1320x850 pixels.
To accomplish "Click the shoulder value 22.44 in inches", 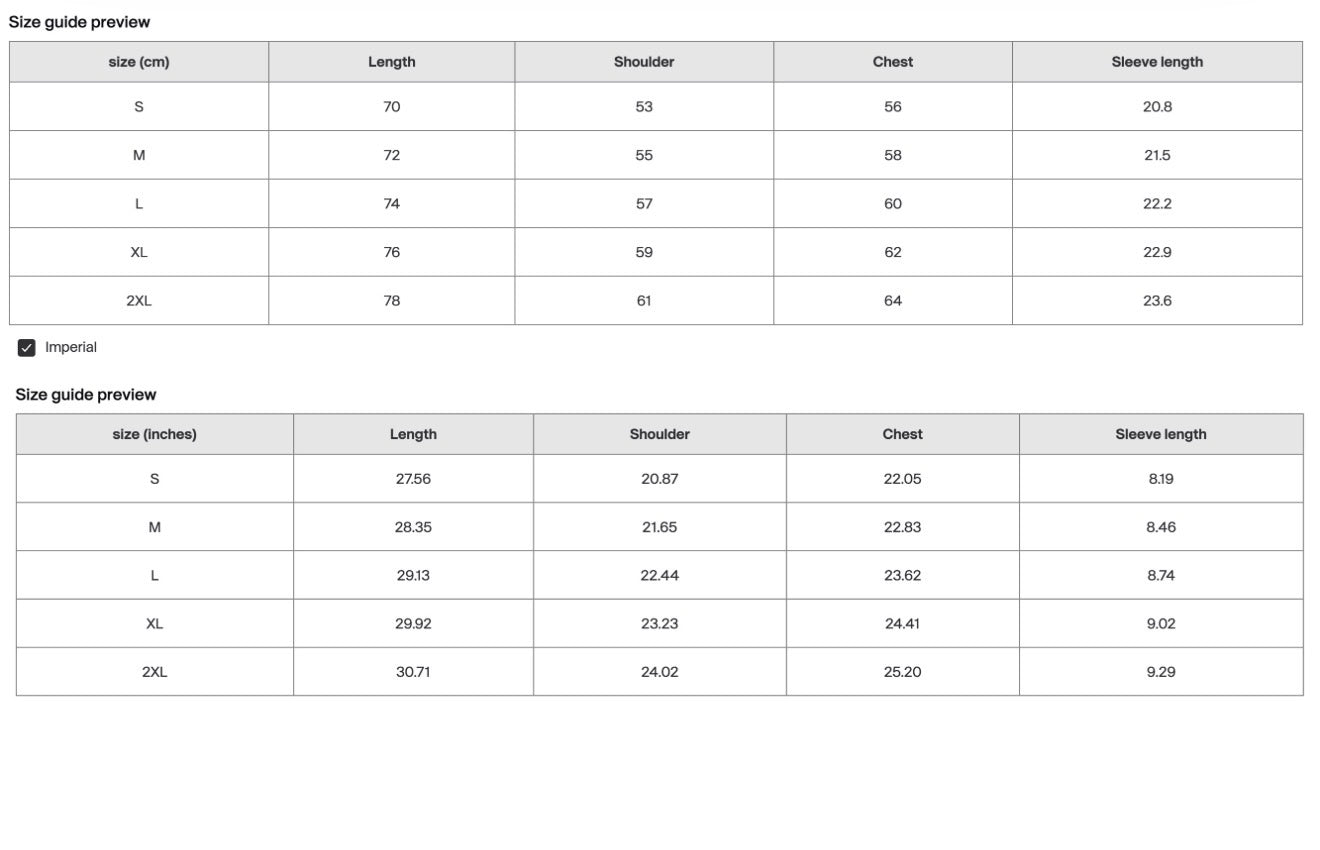I will (x=660, y=576).
